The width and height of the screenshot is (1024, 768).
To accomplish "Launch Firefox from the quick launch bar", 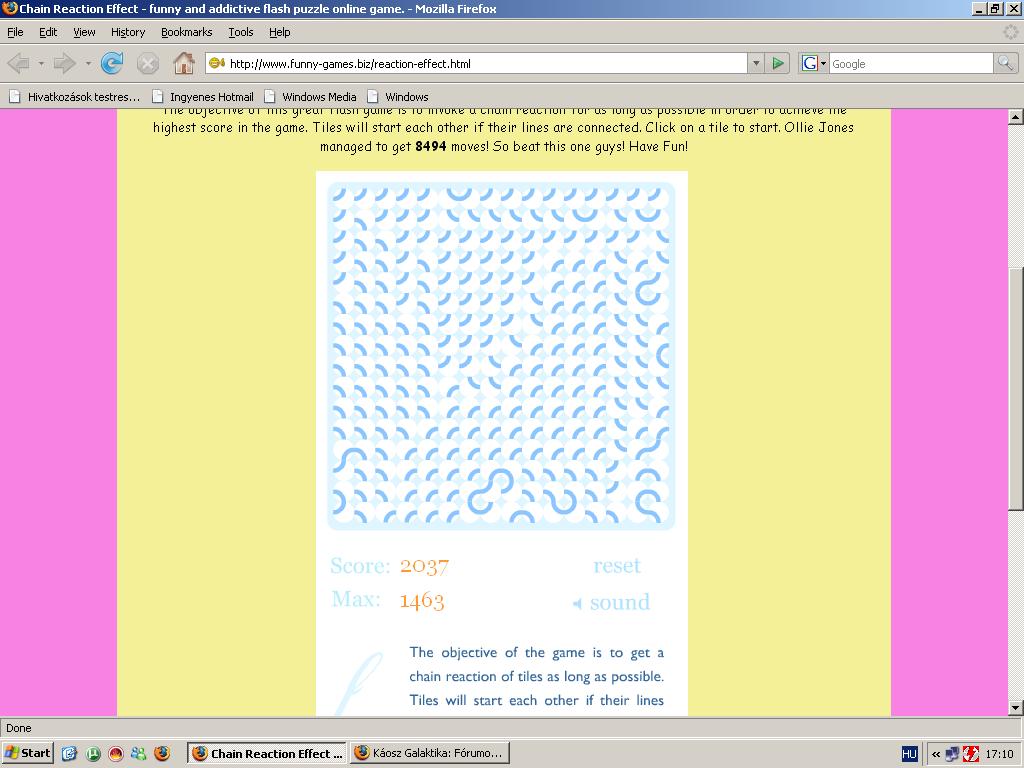I will click(162, 753).
